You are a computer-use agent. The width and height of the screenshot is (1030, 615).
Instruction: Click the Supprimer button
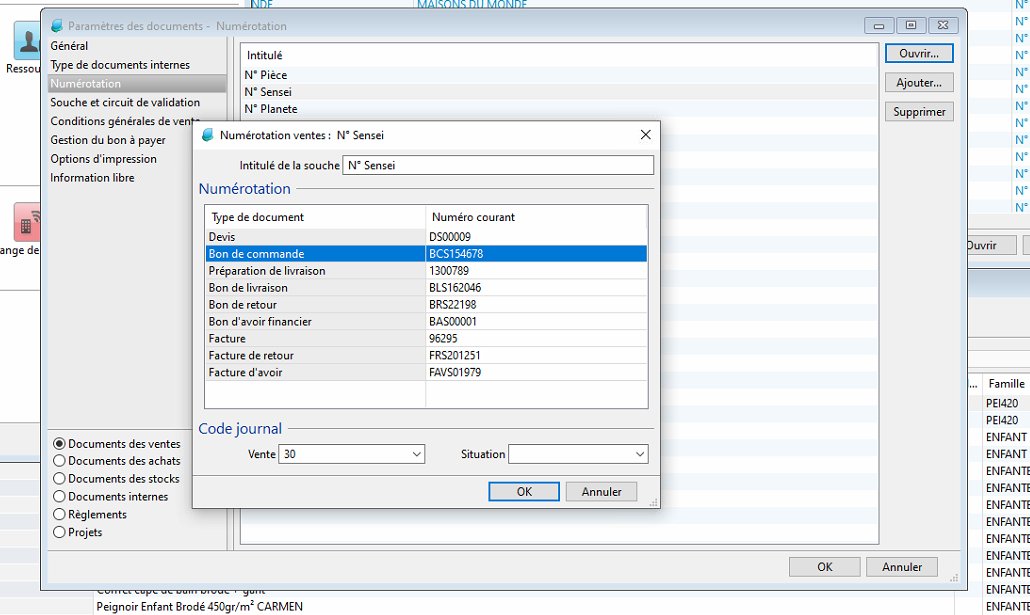click(918, 112)
